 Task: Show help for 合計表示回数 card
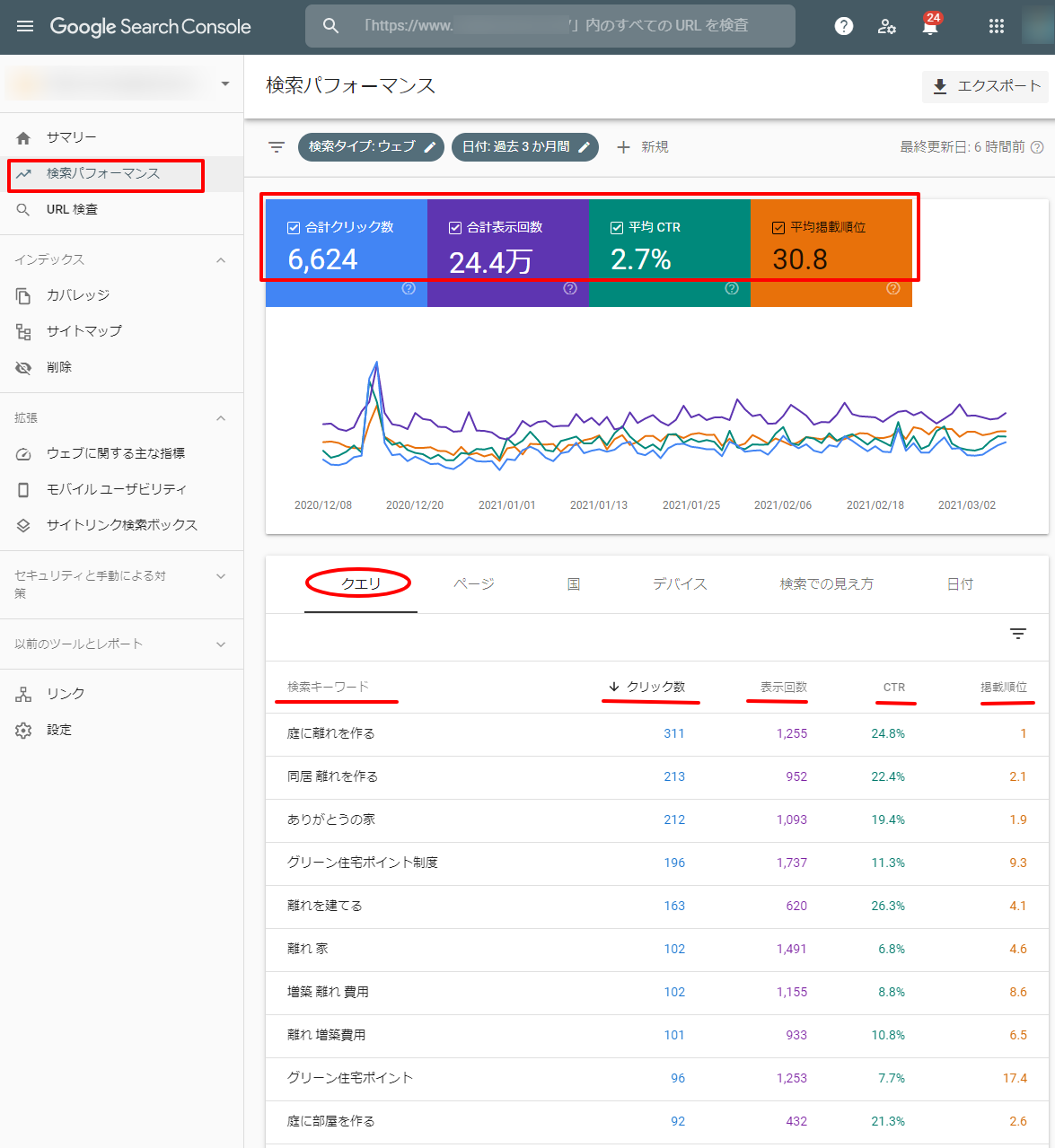coord(570,288)
